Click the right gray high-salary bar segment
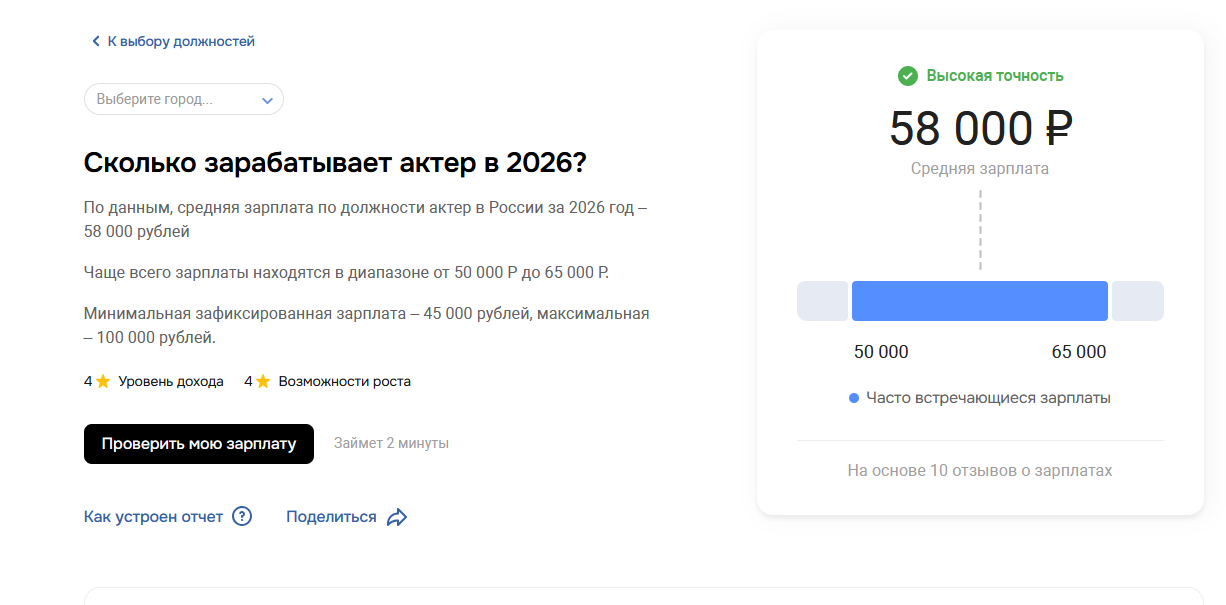1226x605 pixels. click(x=1138, y=301)
